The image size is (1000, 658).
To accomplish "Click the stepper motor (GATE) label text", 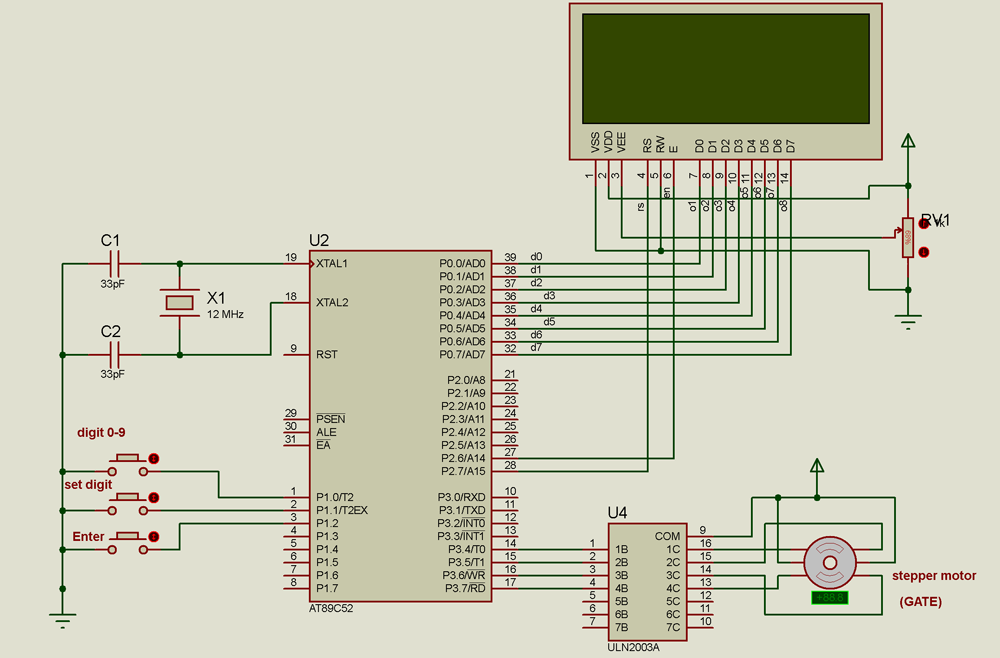I will [933, 577].
